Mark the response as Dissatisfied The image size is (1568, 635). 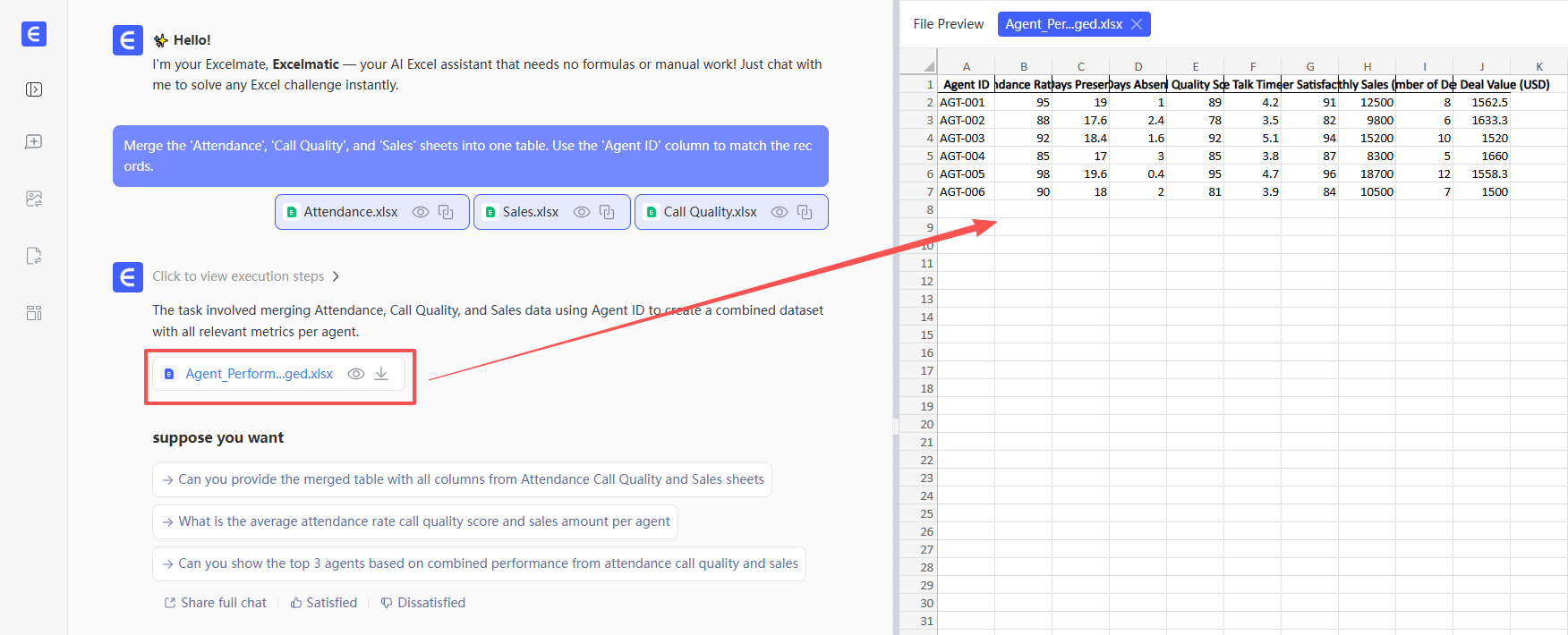click(x=423, y=603)
